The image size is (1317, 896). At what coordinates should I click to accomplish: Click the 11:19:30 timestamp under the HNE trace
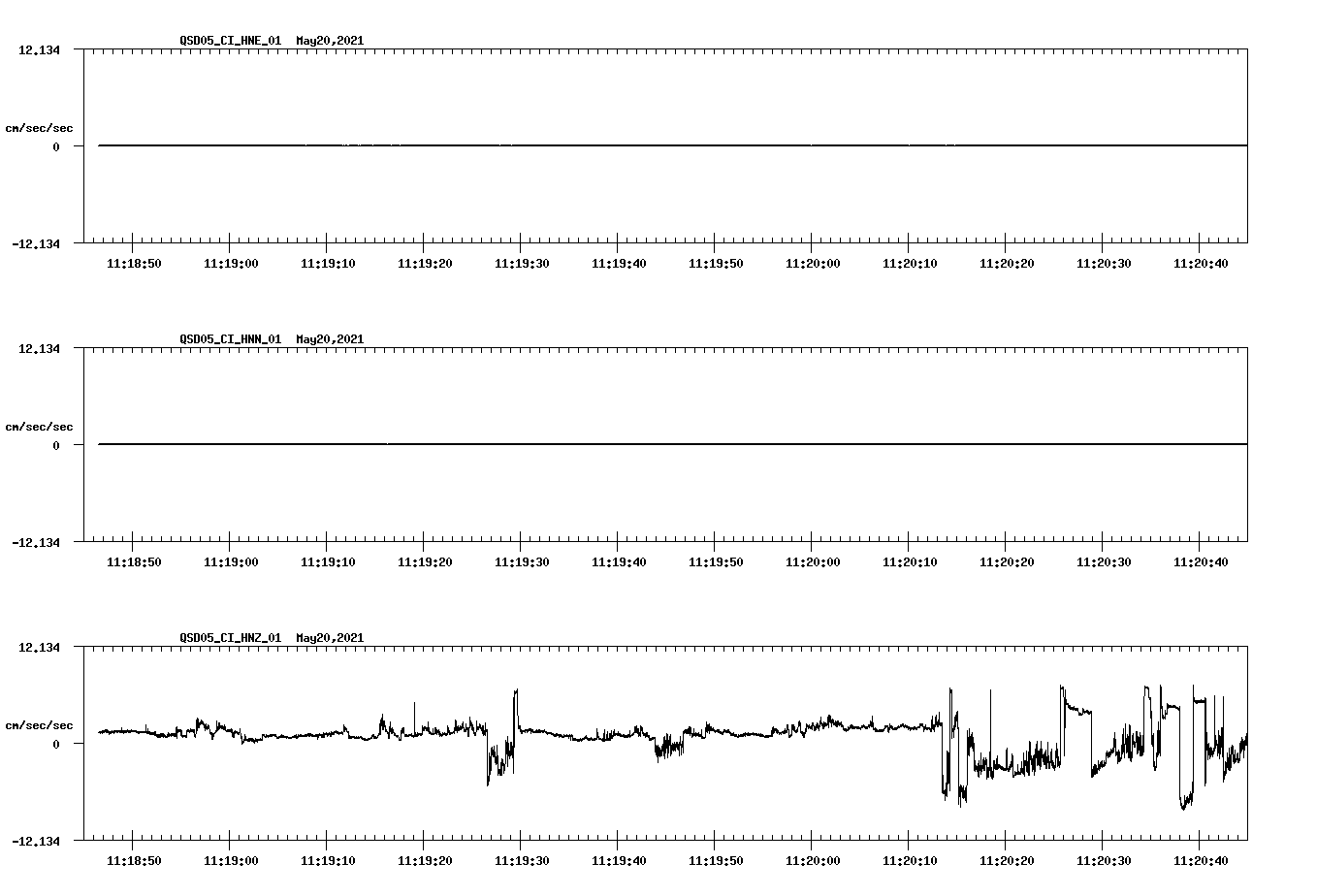pos(523,262)
